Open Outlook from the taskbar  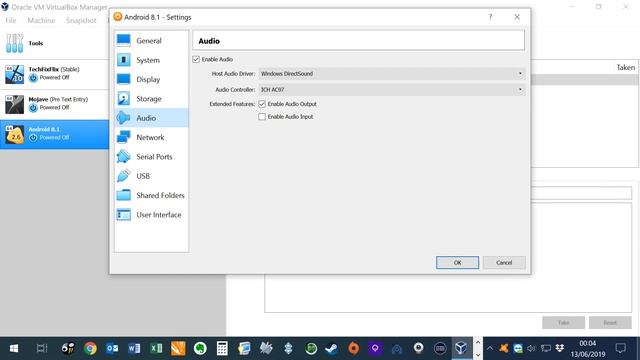click(112, 348)
